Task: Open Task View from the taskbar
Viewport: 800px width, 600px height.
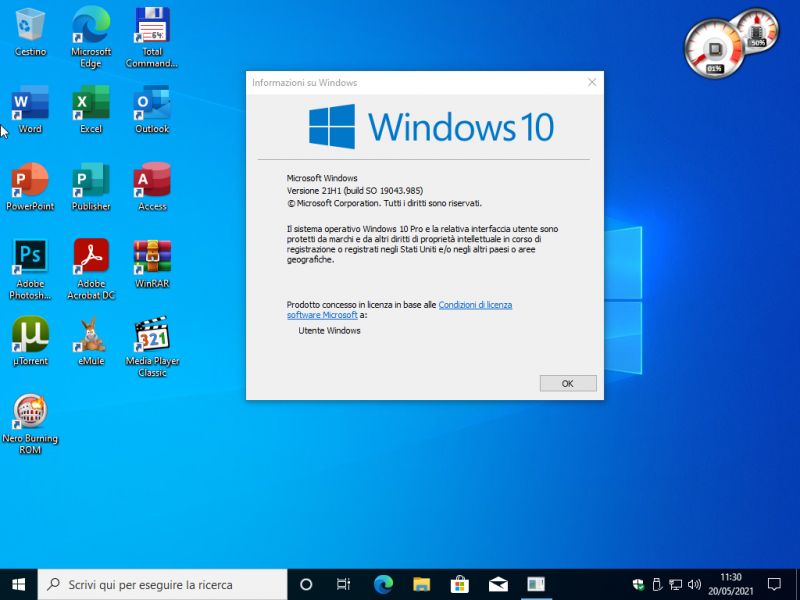Action: (x=344, y=584)
